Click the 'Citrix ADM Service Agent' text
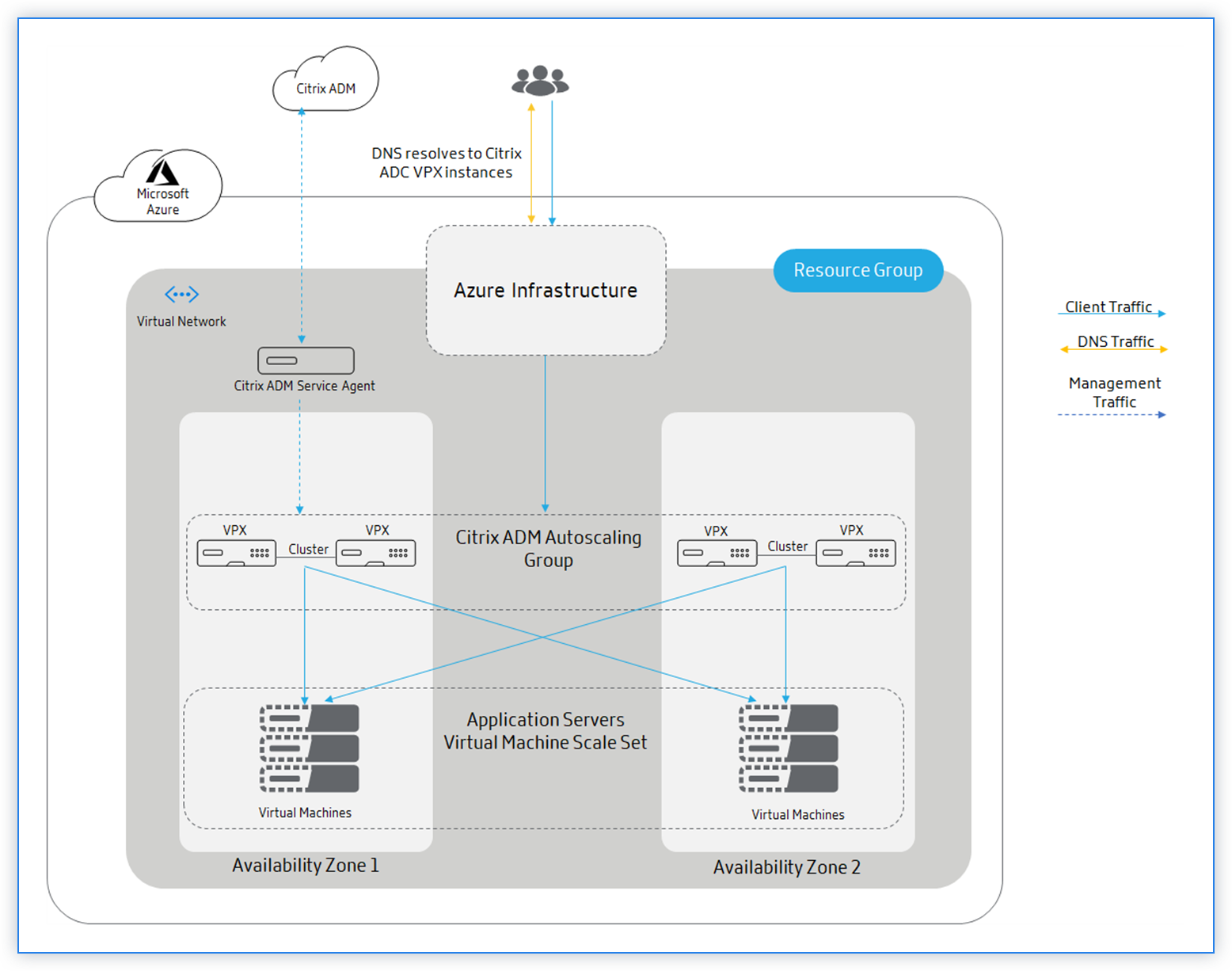The width and height of the screenshot is (1232, 971). pyautogui.click(x=304, y=386)
